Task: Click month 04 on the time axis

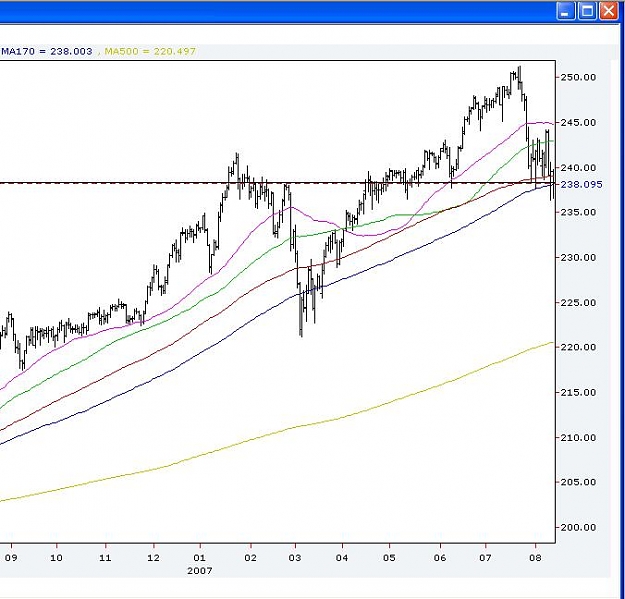Action: [342, 558]
